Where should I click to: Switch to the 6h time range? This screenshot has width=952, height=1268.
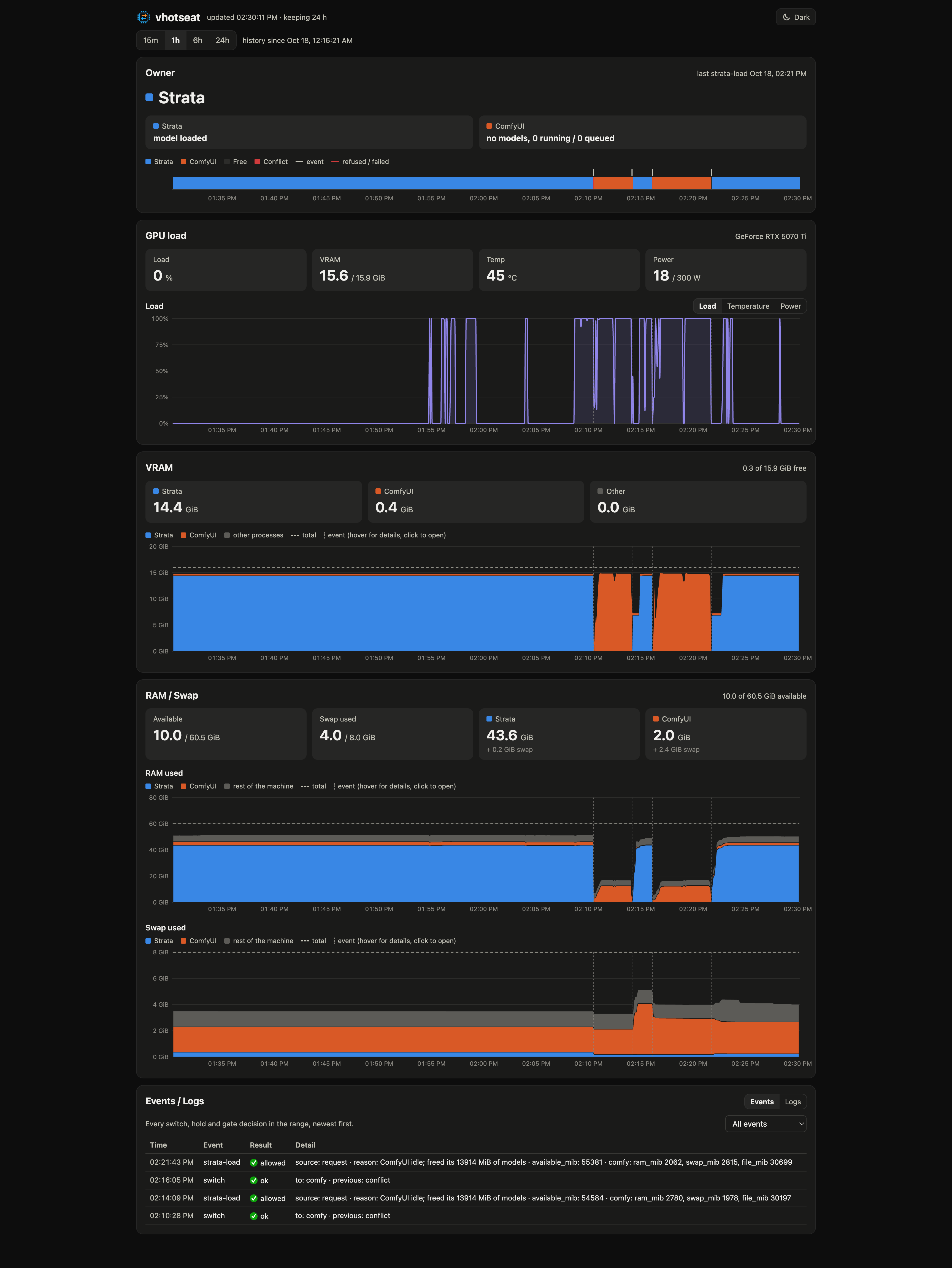tap(198, 40)
